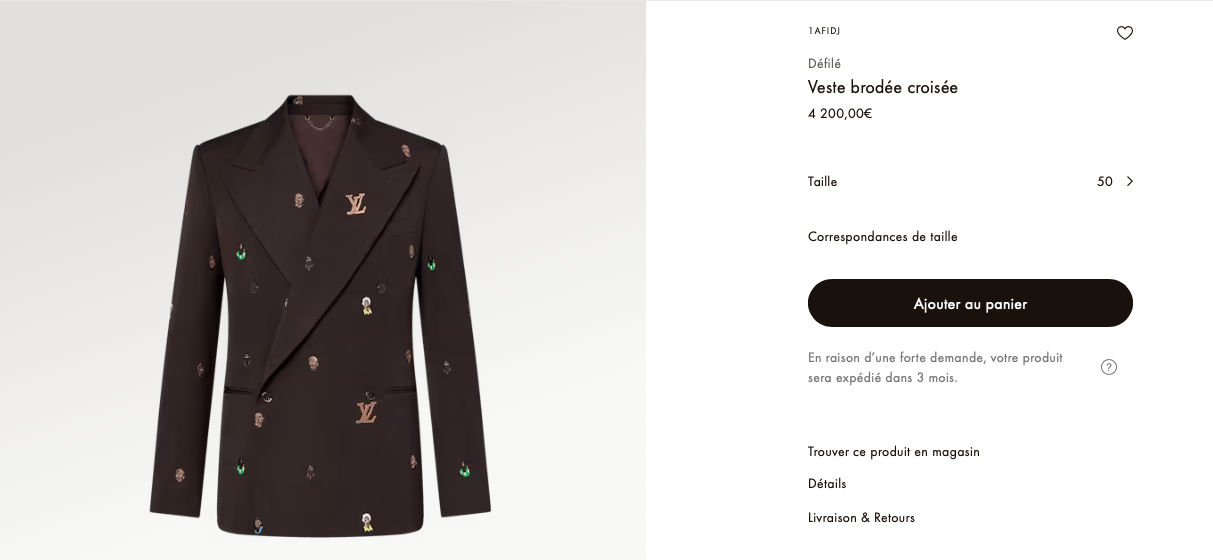1213x560 pixels.
Task: Click the question mark shipping info icon
Action: tap(1109, 367)
